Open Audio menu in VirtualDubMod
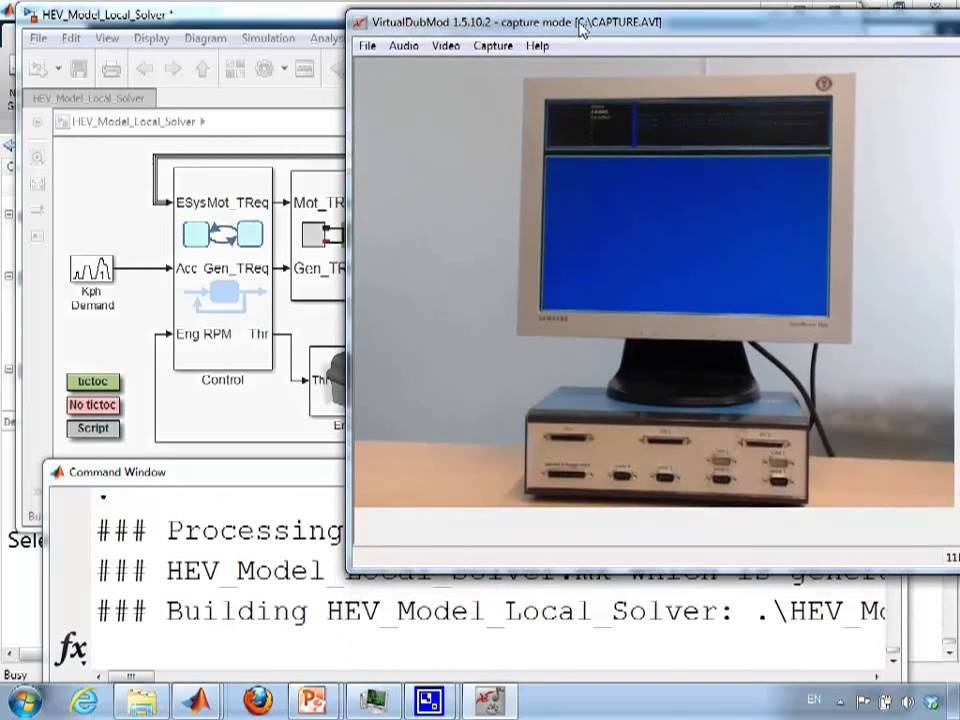The height and width of the screenshot is (720, 960). coord(404,46)
